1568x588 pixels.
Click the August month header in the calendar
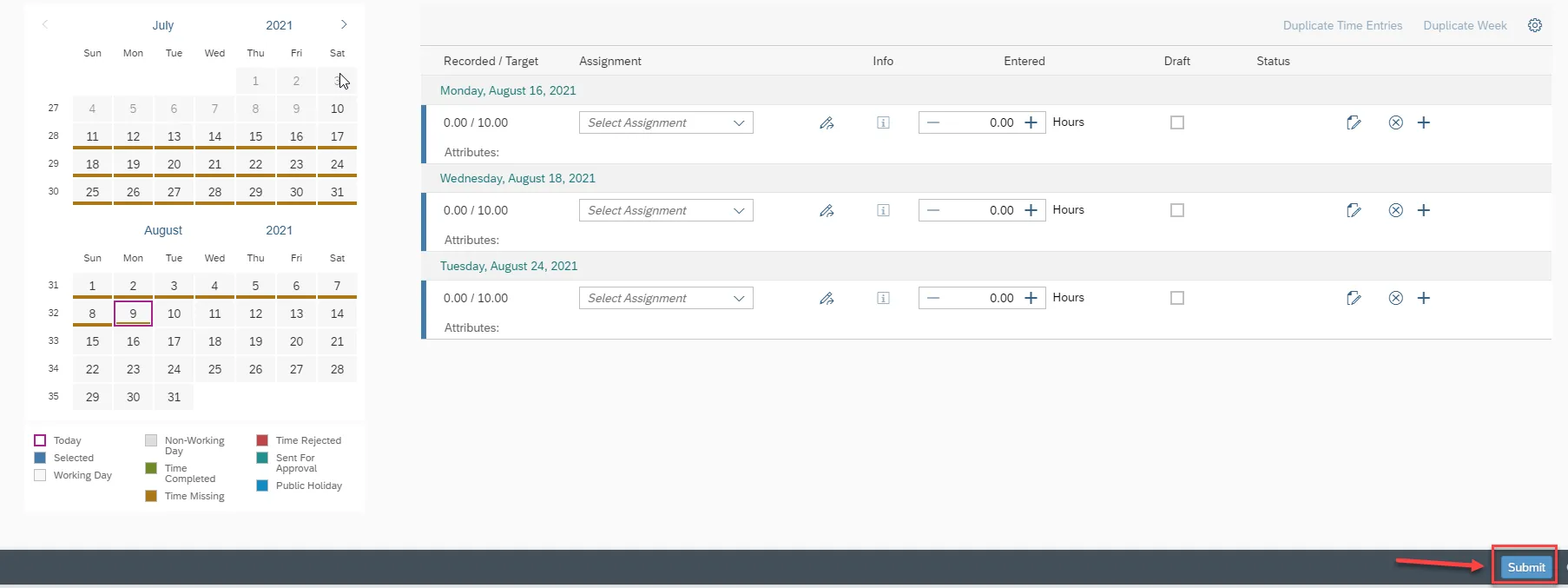tap(163, 230)
